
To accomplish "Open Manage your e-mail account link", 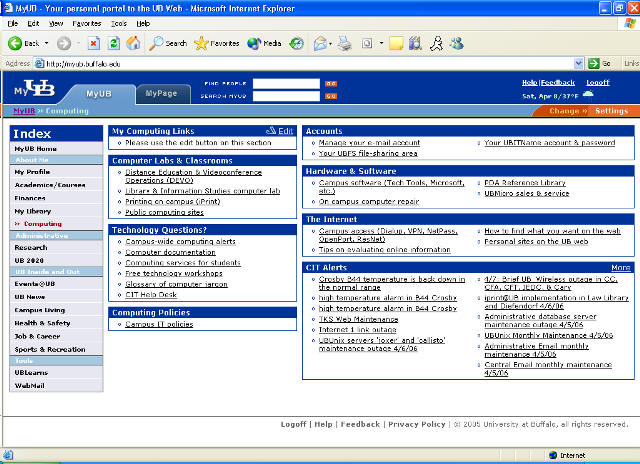I will 369,142.
